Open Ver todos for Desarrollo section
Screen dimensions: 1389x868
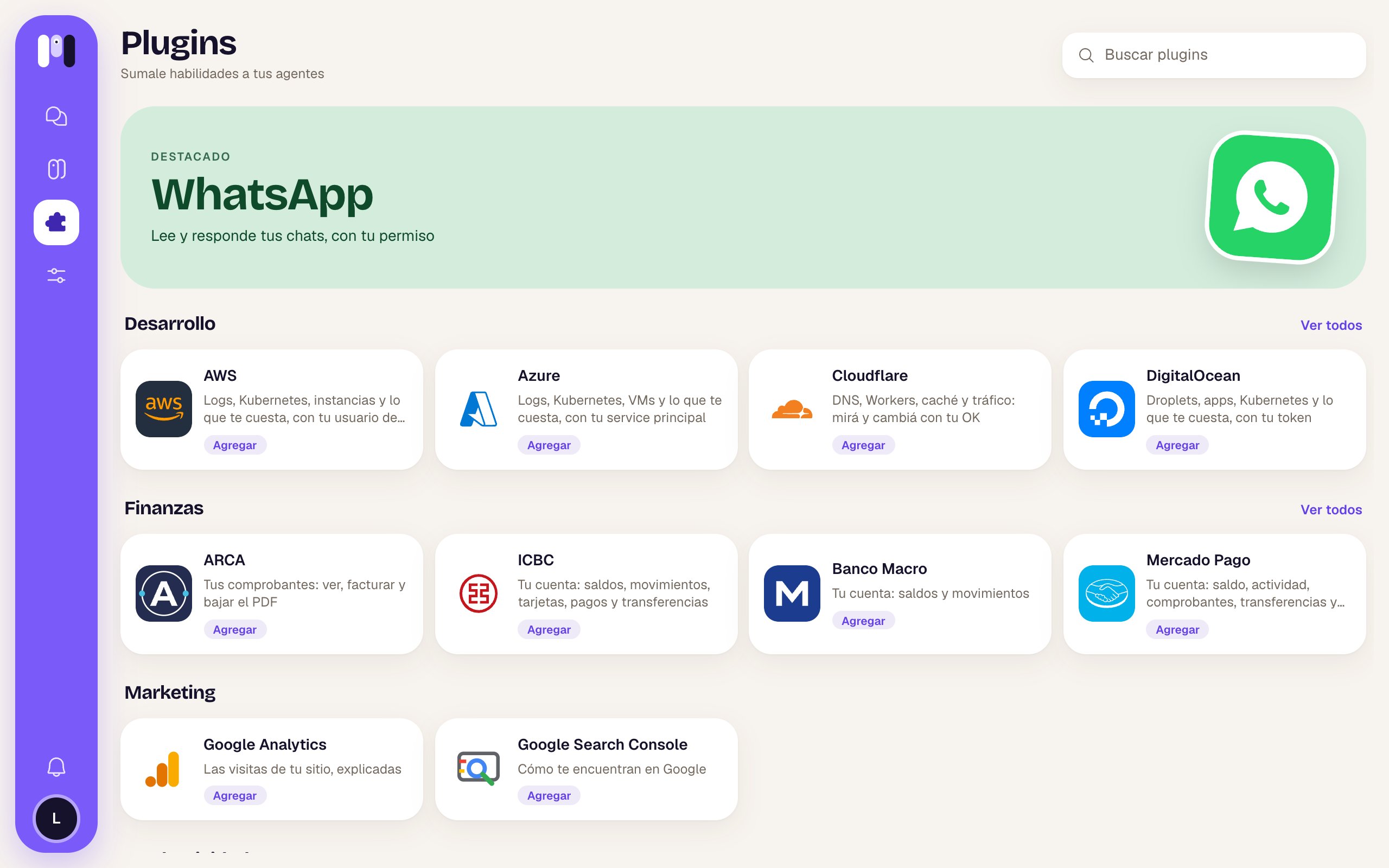click(x=1331, y=325)
